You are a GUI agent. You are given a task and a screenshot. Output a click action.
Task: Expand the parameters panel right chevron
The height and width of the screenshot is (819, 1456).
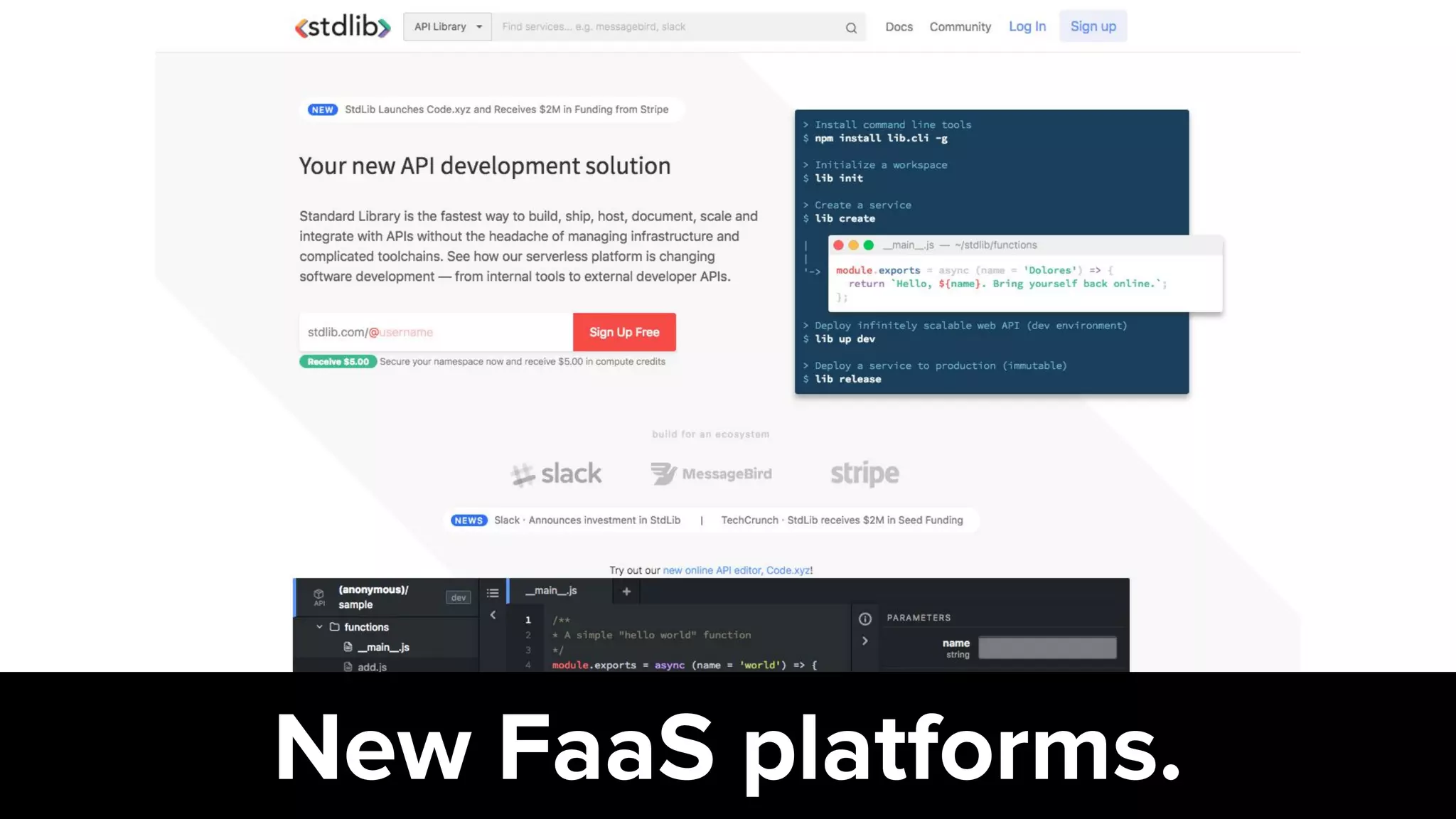pyautogui.click(x=864, y=641)
